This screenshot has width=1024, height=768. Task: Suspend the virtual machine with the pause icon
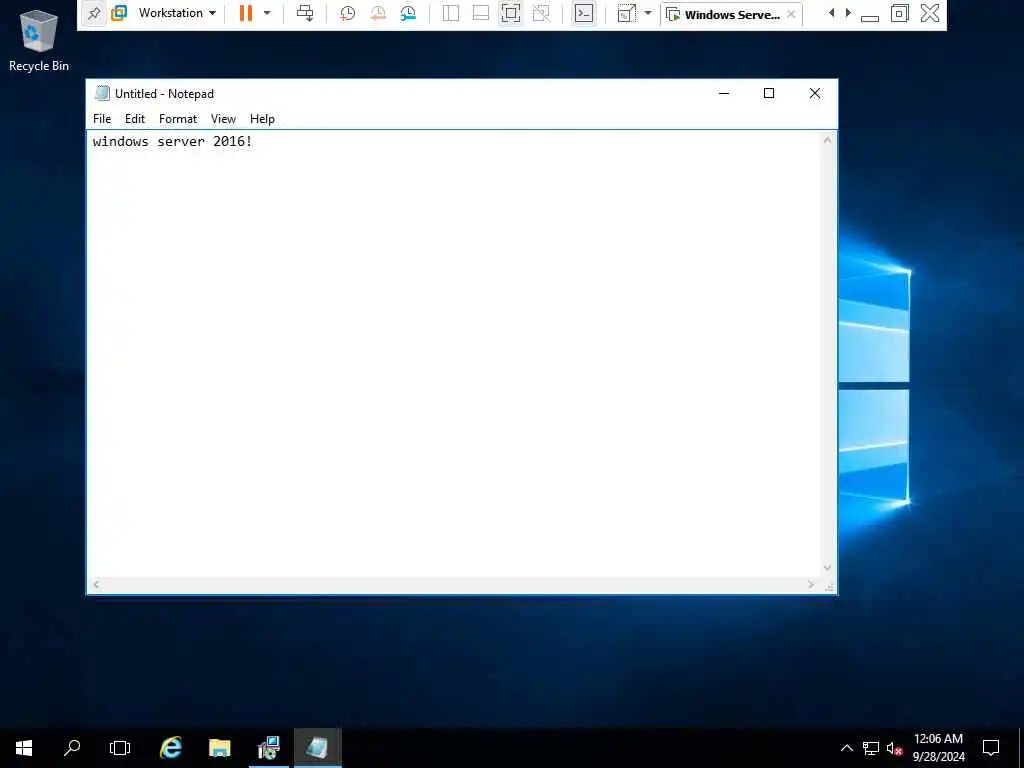246,13
